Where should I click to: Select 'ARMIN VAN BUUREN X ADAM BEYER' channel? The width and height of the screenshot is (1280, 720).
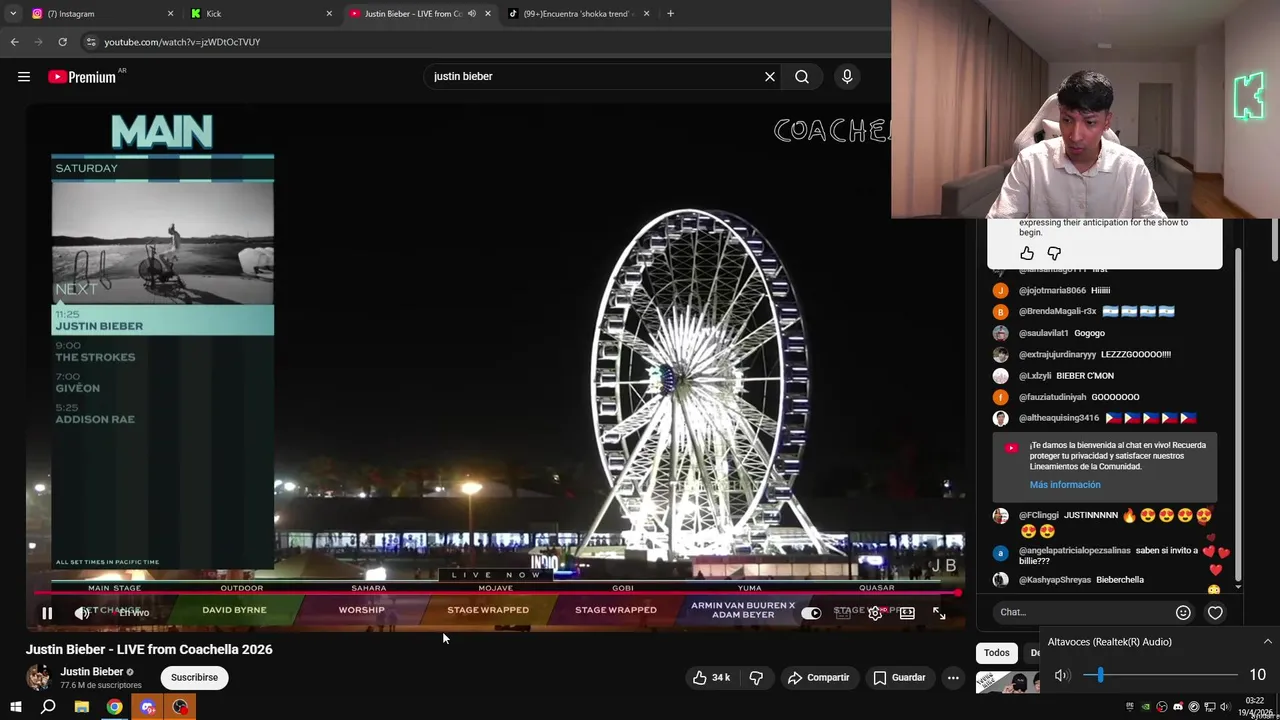point(743,610)
